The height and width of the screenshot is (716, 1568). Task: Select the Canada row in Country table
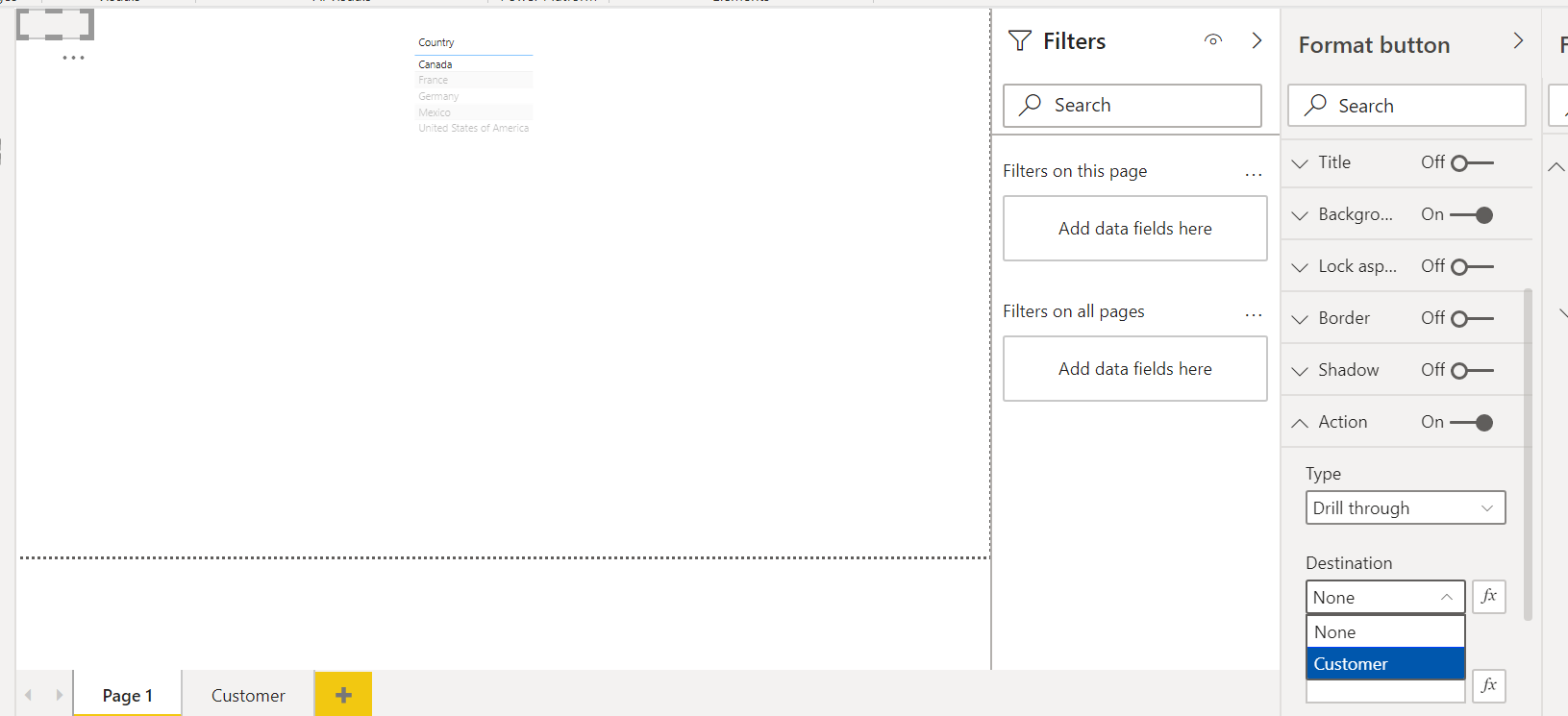474,64
